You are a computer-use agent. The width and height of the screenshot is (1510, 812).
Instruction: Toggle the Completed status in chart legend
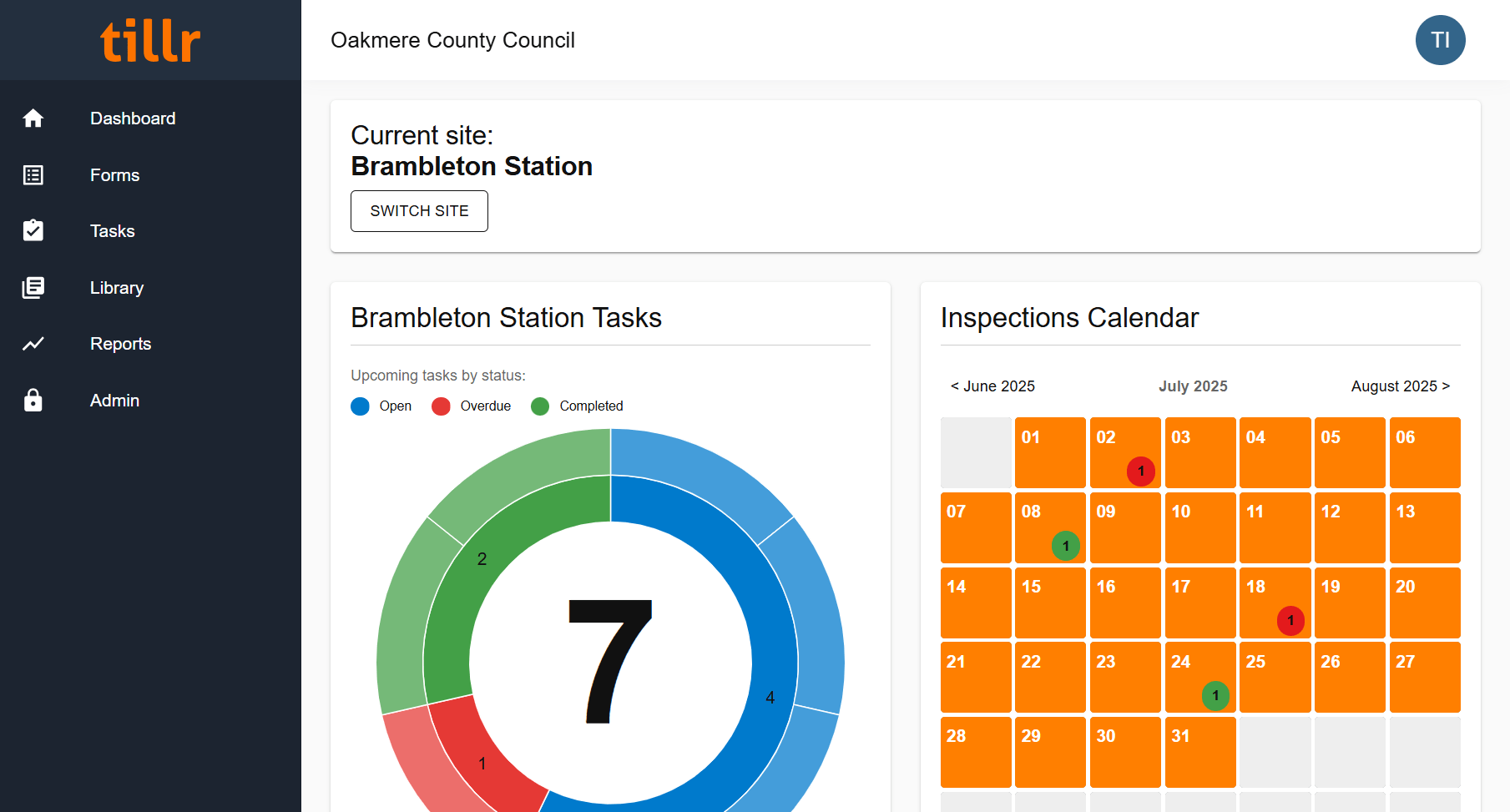(x=577, y=406)
